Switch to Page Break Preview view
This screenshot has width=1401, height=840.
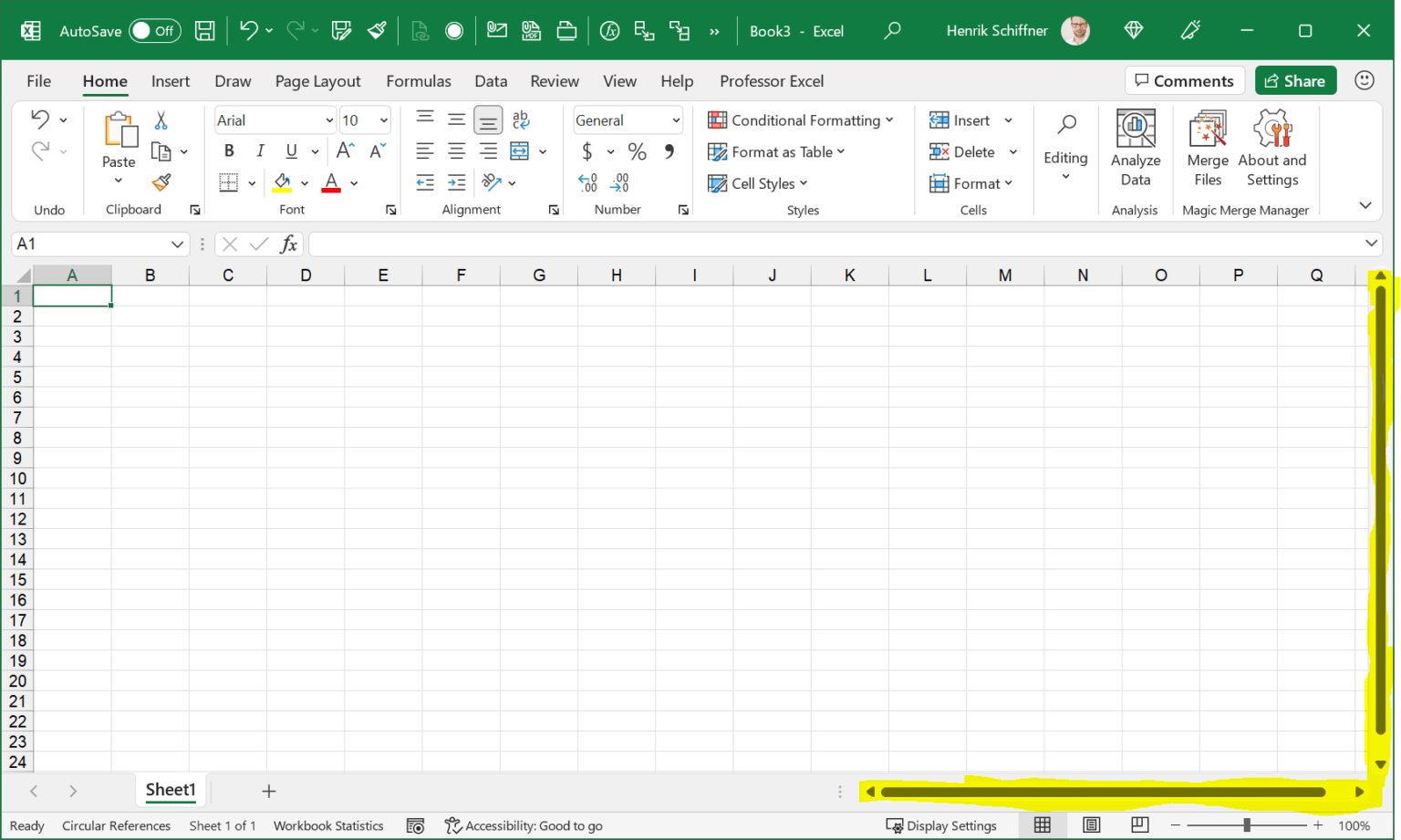point(1139,824)
